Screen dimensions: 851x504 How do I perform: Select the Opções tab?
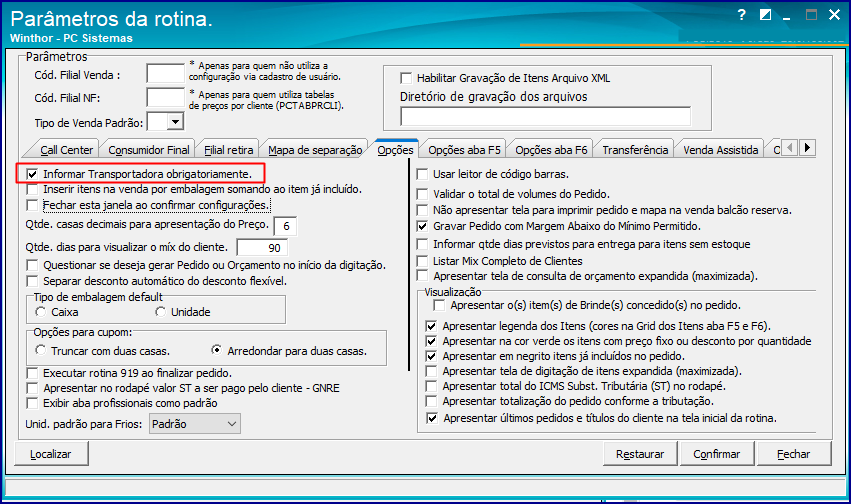[x=395, y=150]
